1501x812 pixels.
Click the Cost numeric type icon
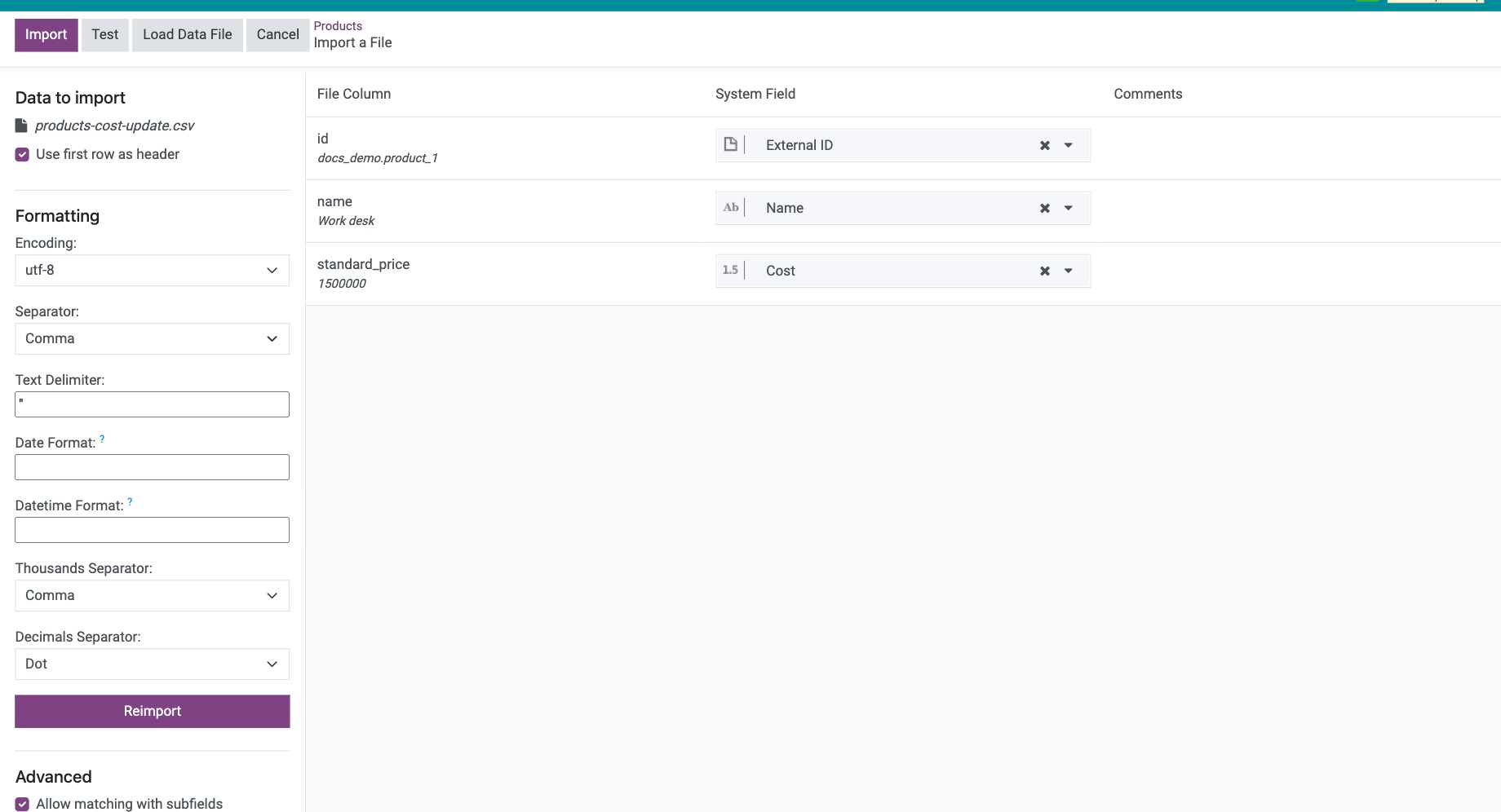pyautogui.click(x=730, y=270)
